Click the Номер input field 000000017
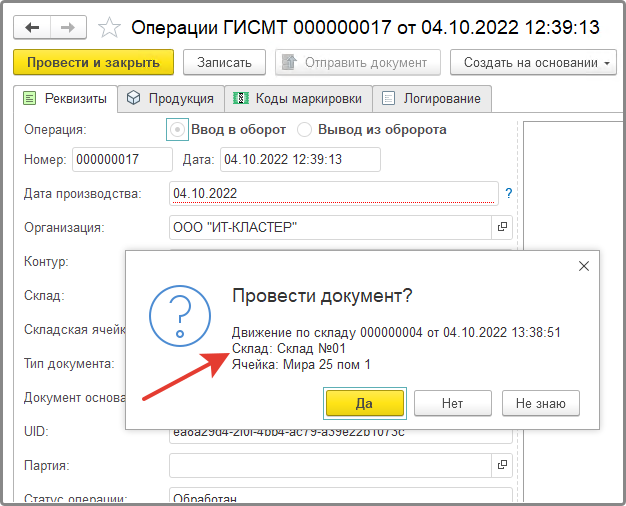This screenshot has height=506, width=626. pos(122,159)
